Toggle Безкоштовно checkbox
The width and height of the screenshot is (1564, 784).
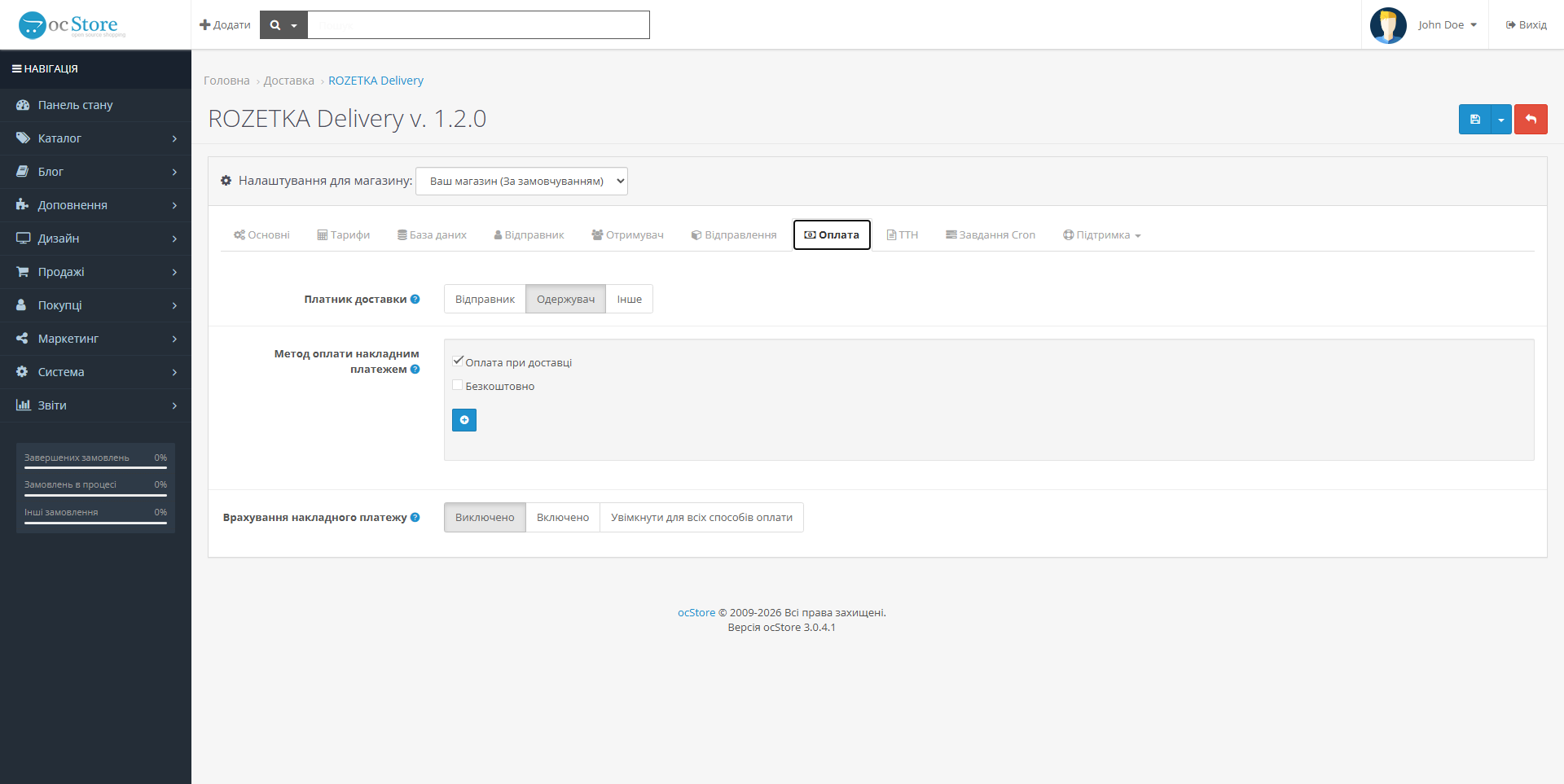pyautogui.click(x=458, y=385)
